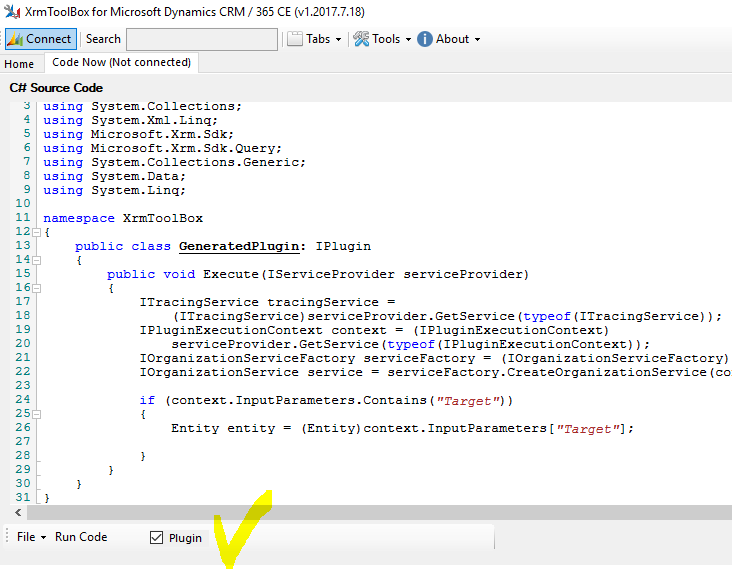732x569 pixels.
Task: Click the 'if (context.InputParameters.Contains' line
Action: click(x=326, y=400)
